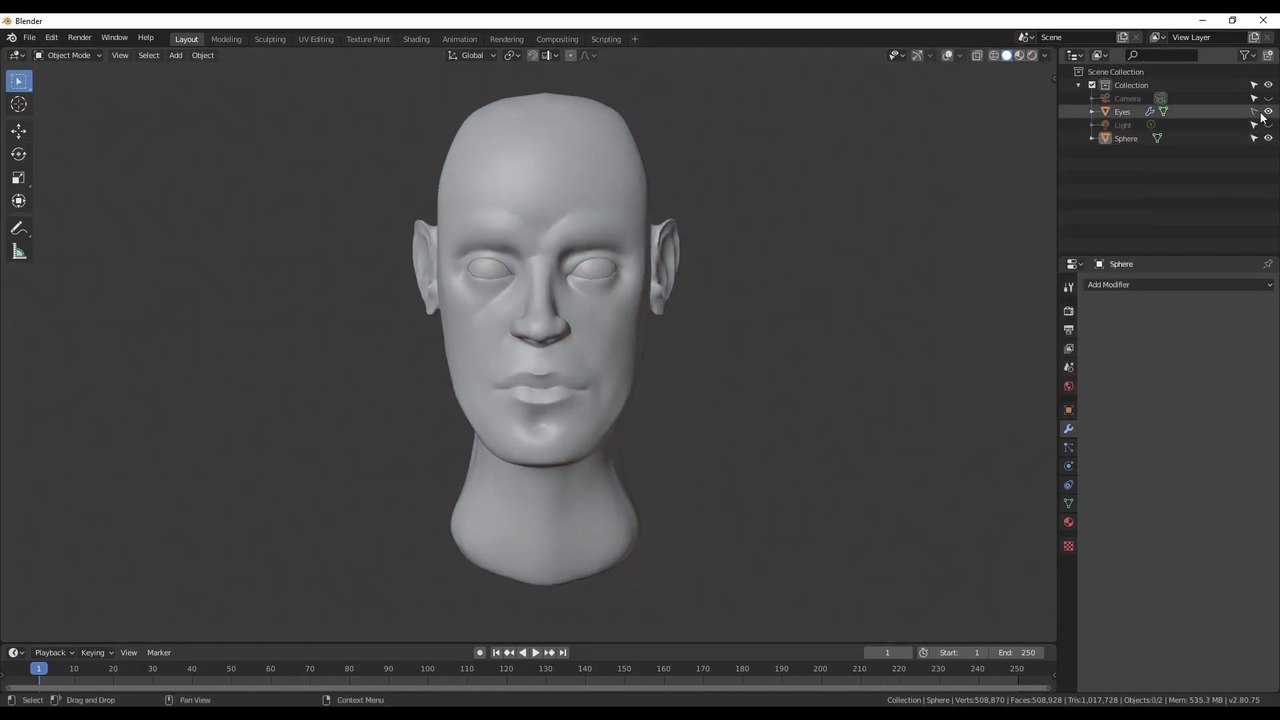The image size is (1280, 720).
Task: Choose the Rotate tool
Action: (19, 154)
